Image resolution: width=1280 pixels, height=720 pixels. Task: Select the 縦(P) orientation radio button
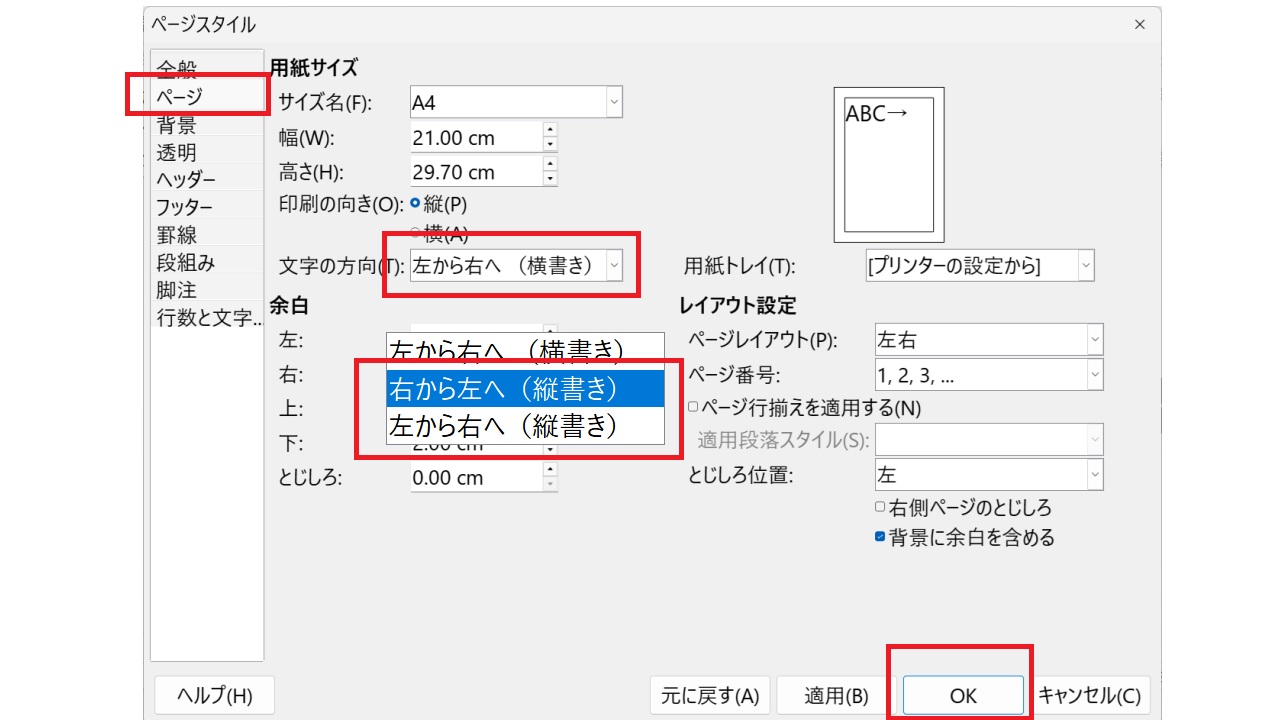coord(415,204)
